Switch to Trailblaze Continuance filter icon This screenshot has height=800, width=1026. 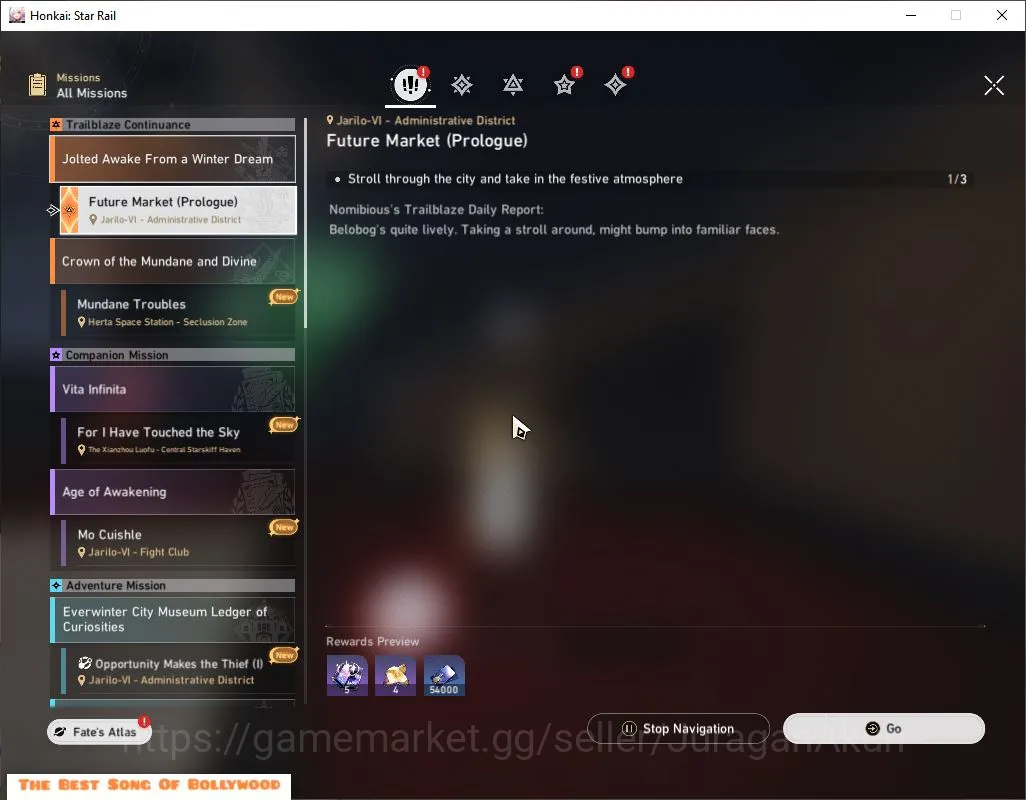point(513,85)
